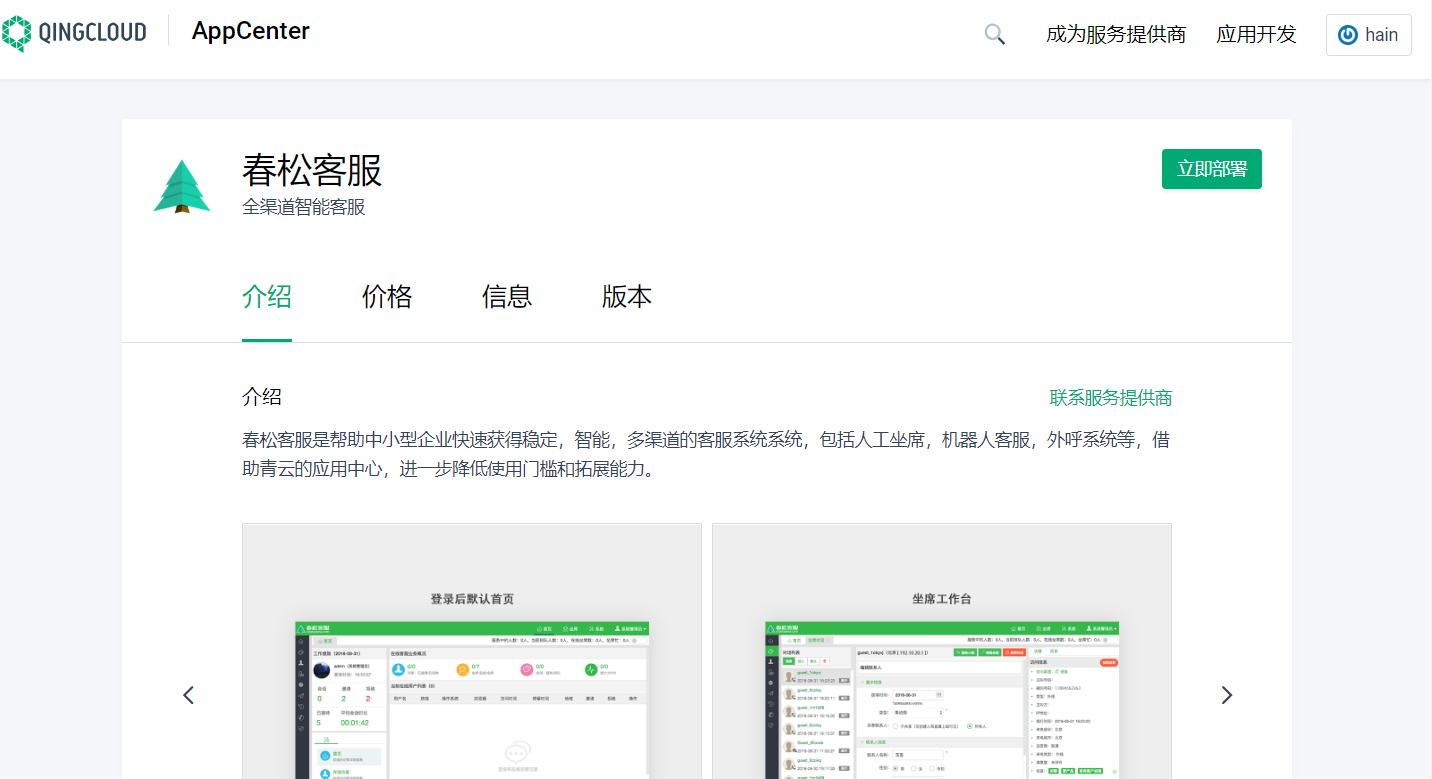The width and height of the screenshot is (1432, 779).
Task: Click the 介绍 section heading
Action: pyautogui.click(x=262, y=396)
